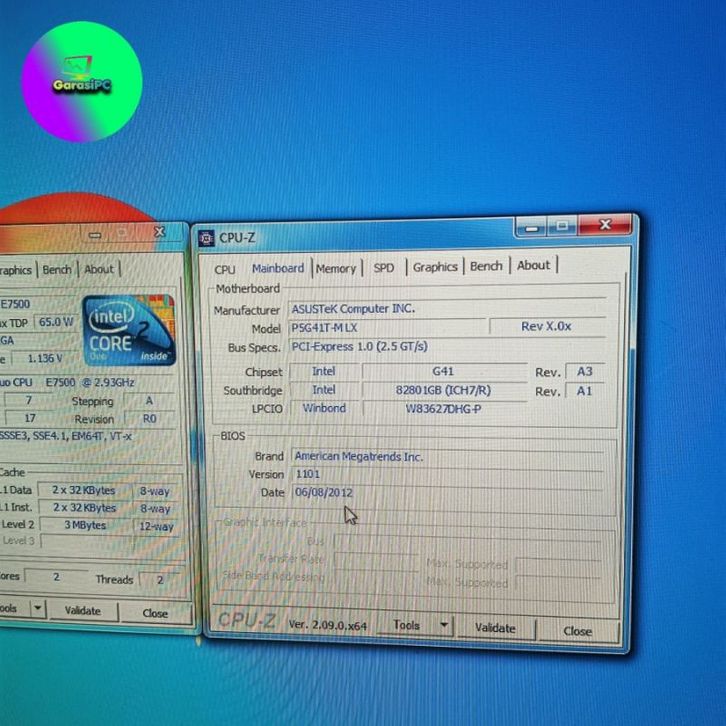Click the Manufacturer field ASUSTeK Computer INC.
The height and width of the screenshot is (726, 726).
pos(447,308)
